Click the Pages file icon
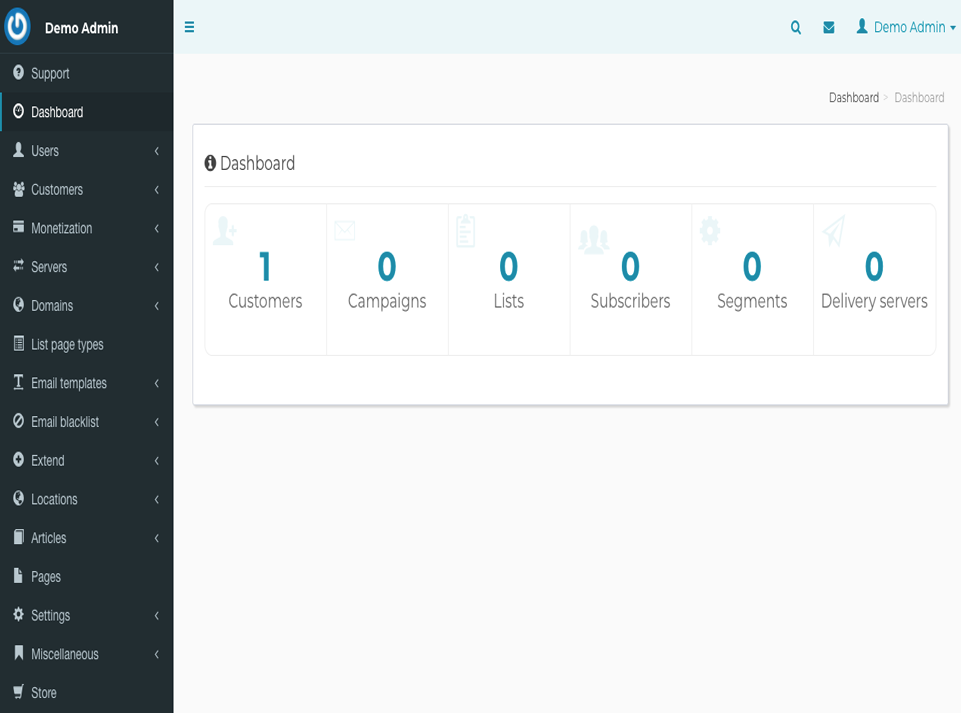Viewport: 961px width, 713px height. click(18, 576)
